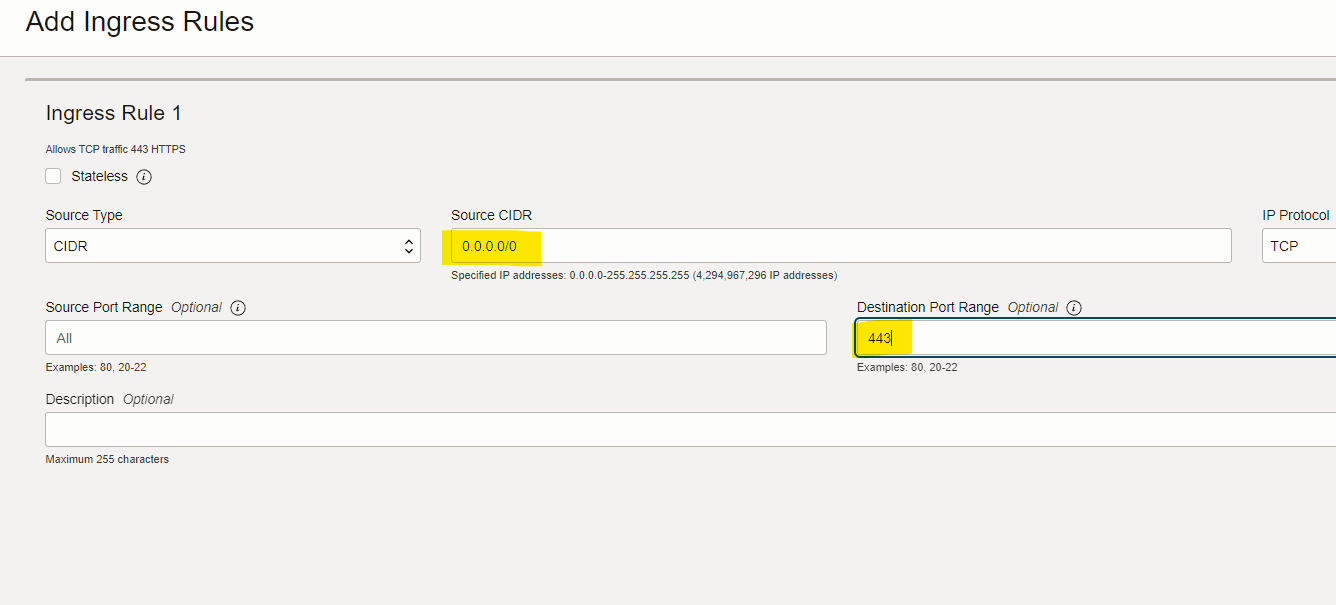Open the IP Protocol dropdown showing TCP
1336x605 pixels.
tap(1300, 245)
